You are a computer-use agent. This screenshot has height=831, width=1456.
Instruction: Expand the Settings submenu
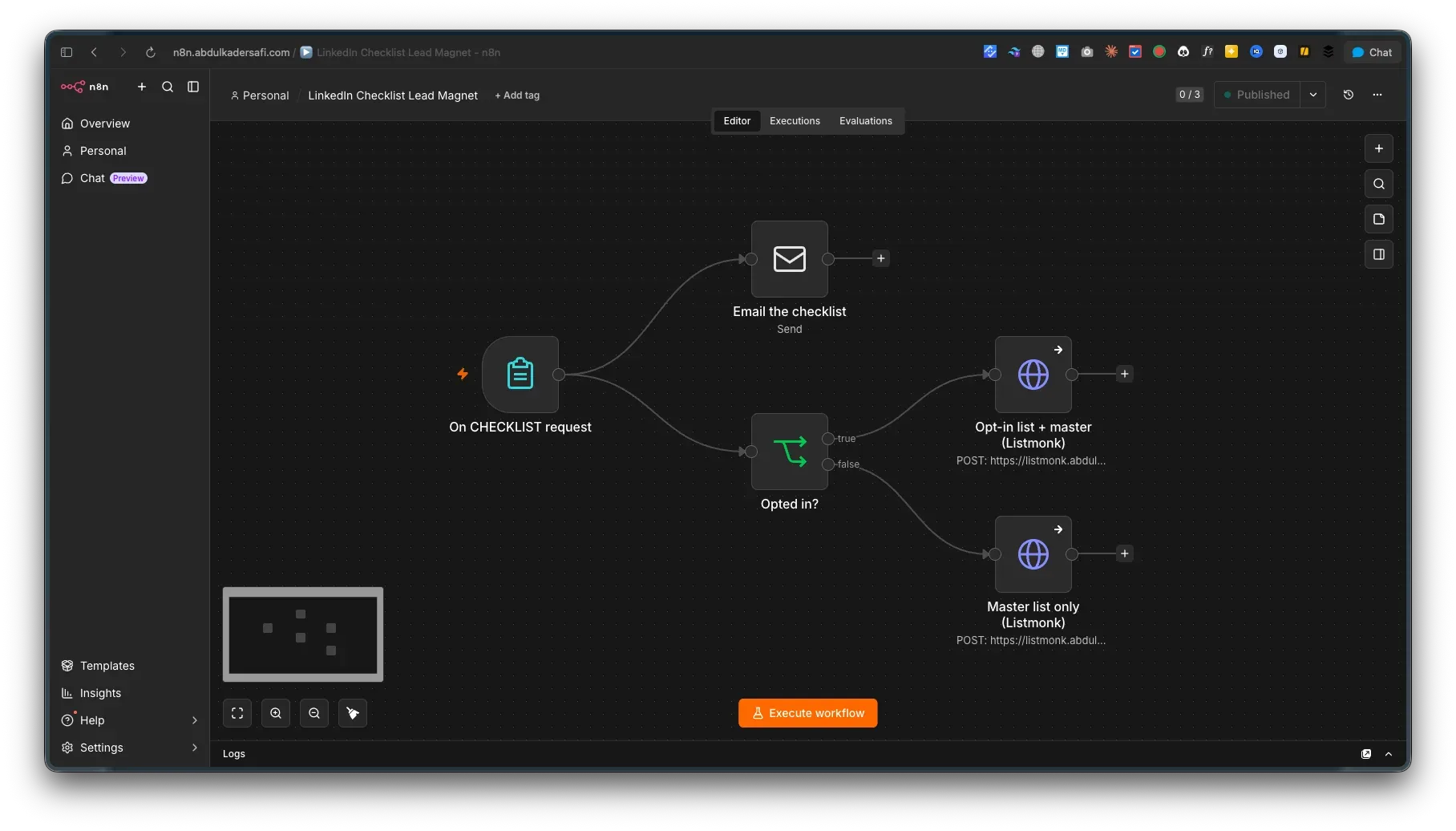pyautogui.click(x=194, y=748)
